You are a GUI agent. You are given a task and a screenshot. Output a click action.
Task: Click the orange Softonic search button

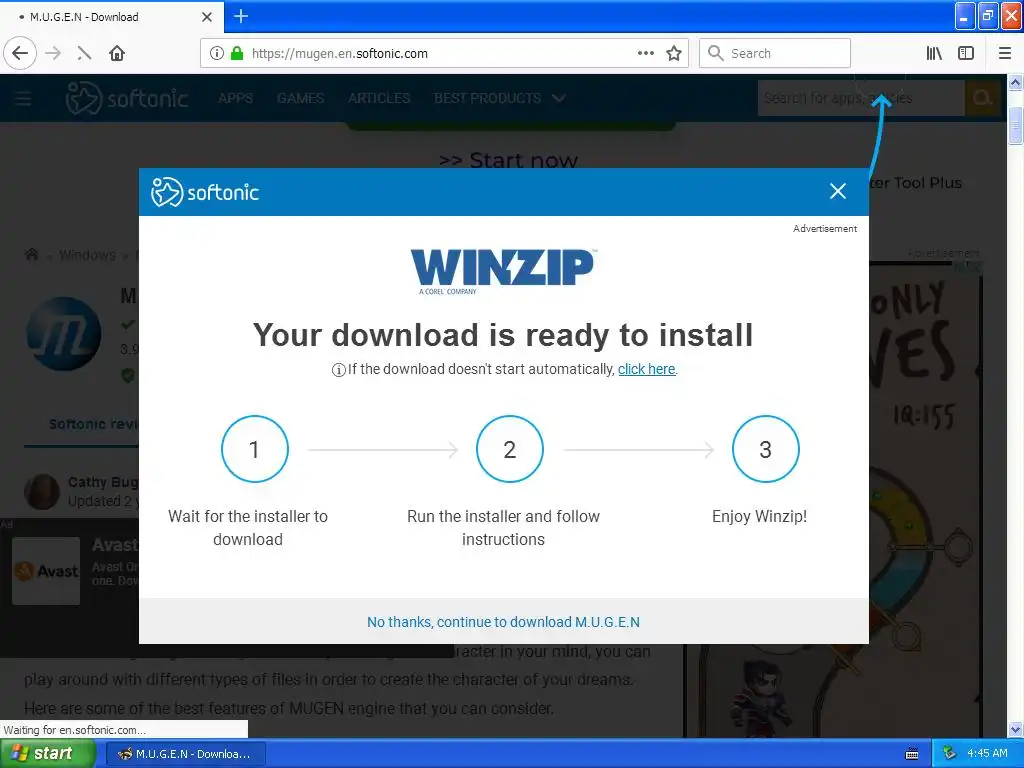[x=982, y=98]
